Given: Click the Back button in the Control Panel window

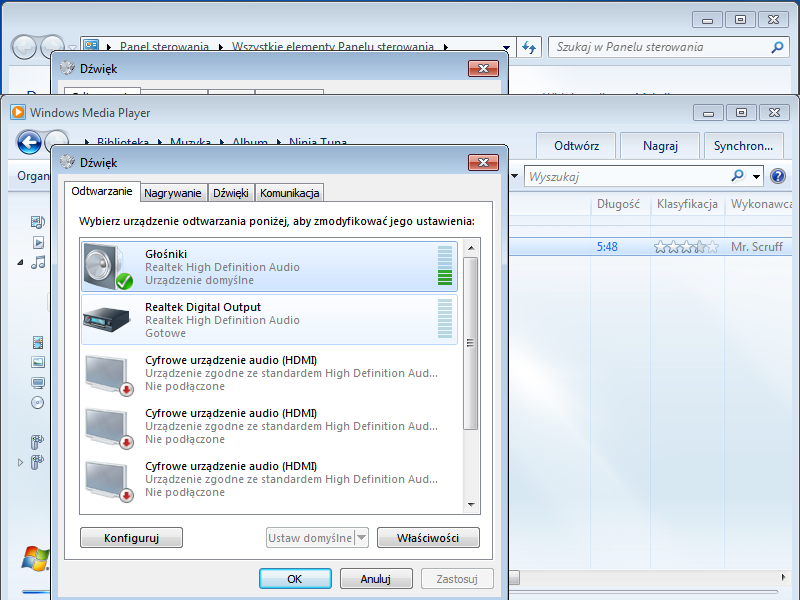Looking at the screenshot, I should 24,47.
